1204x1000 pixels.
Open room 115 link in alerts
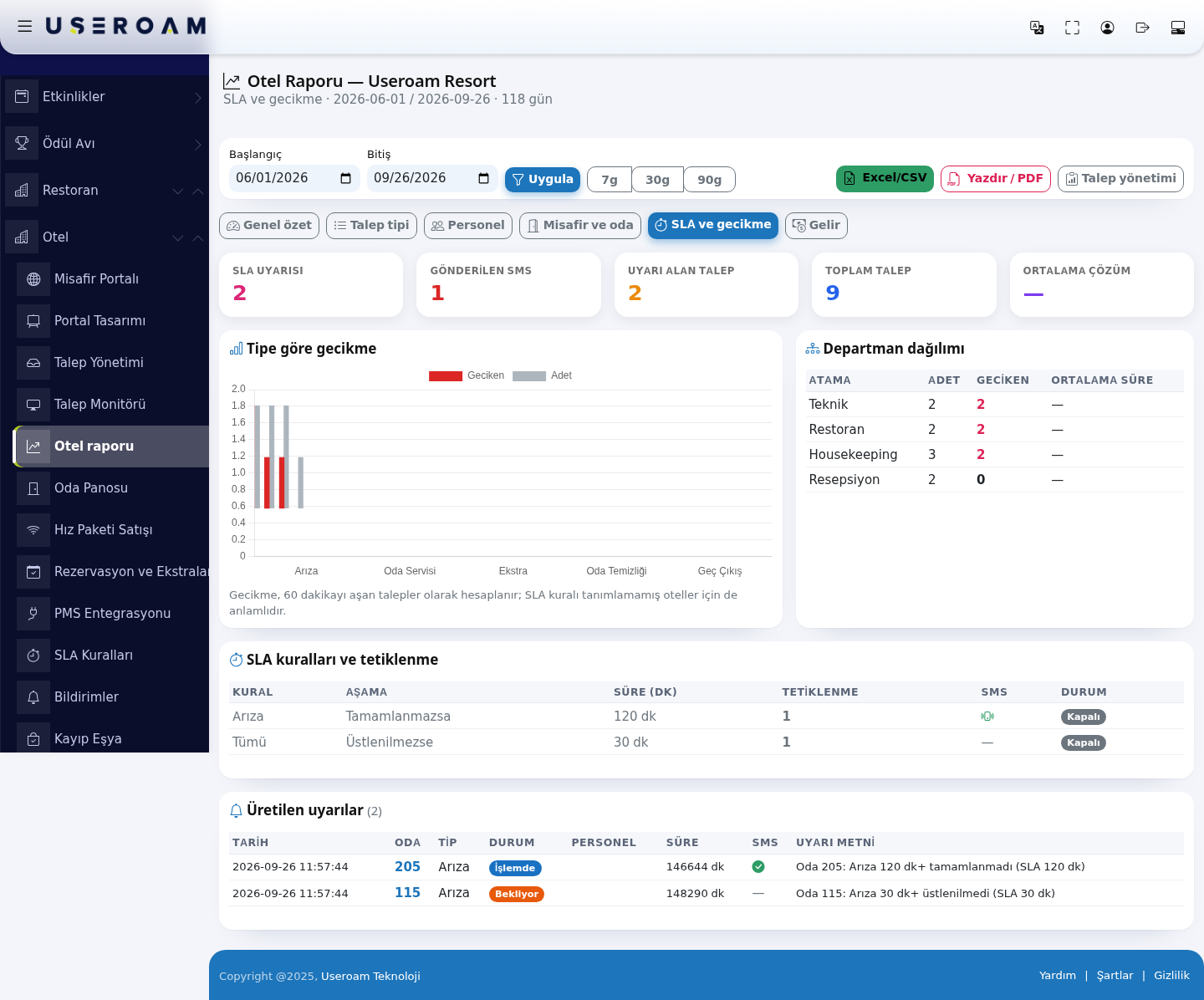click(x=407, y=893)
